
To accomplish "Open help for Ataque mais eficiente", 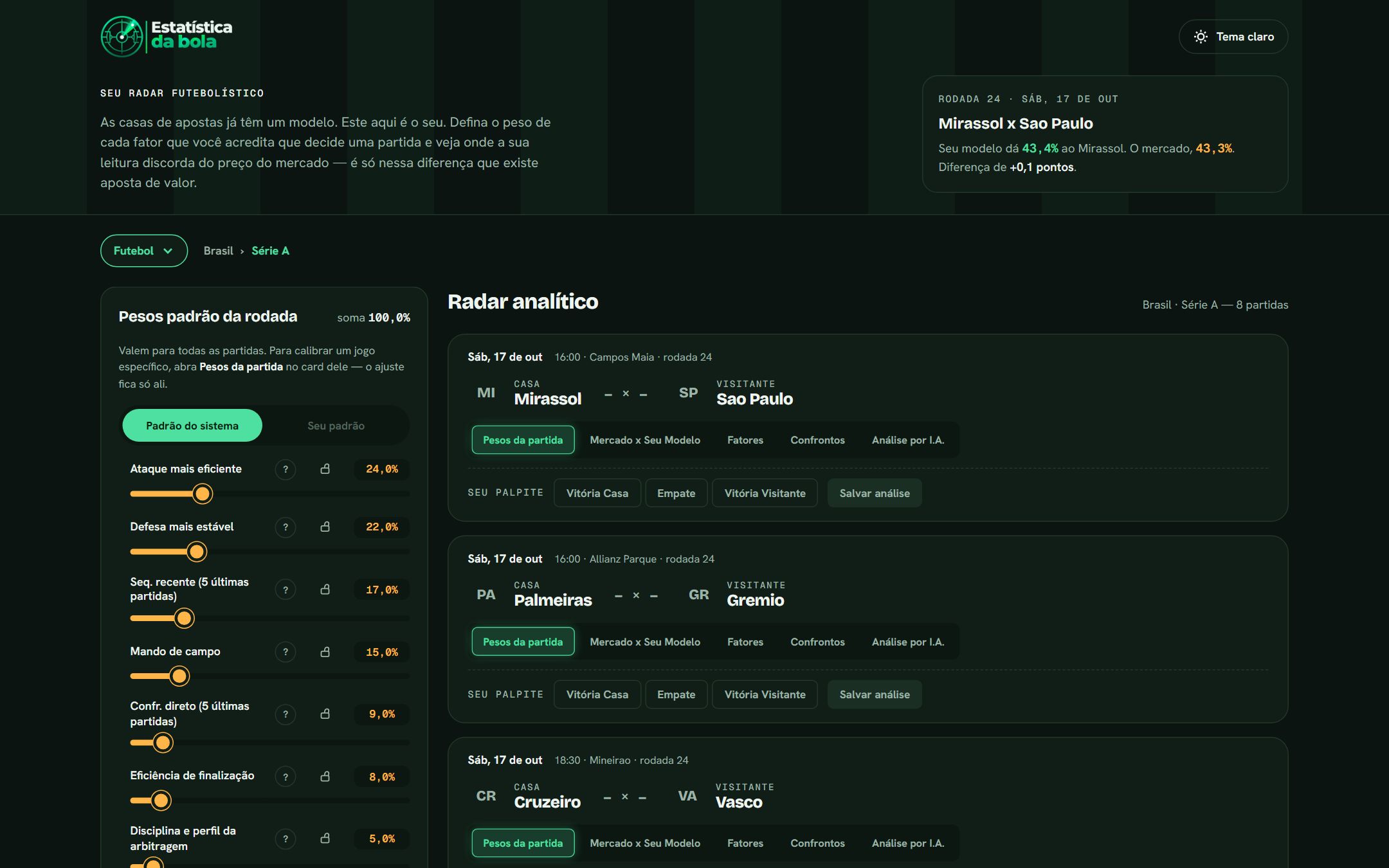I will [x=286, y=469].
